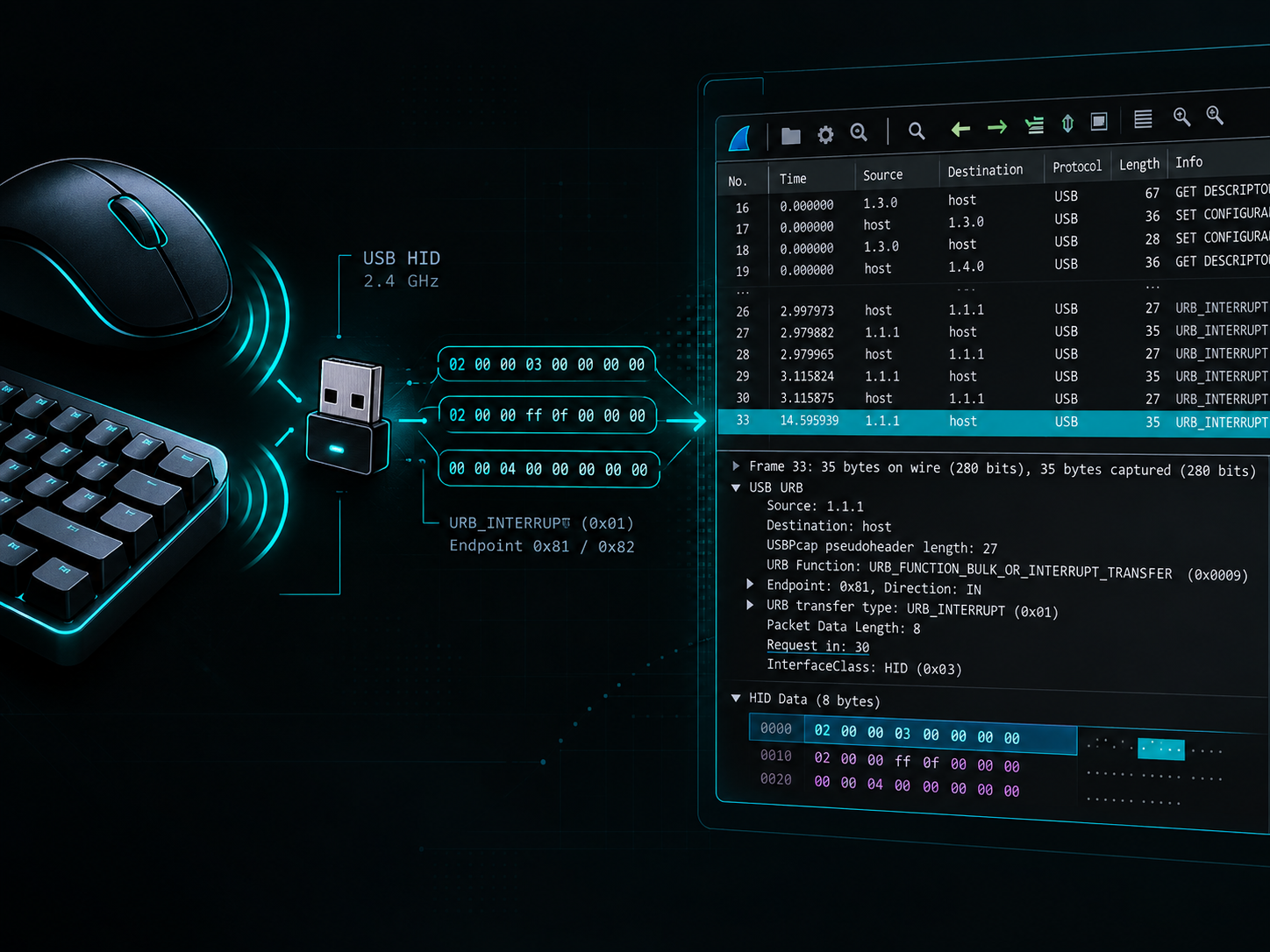1270x952 pixels.
Task: Select "Source: 1.1.1" in USB URB details
Action: point(815,506)
